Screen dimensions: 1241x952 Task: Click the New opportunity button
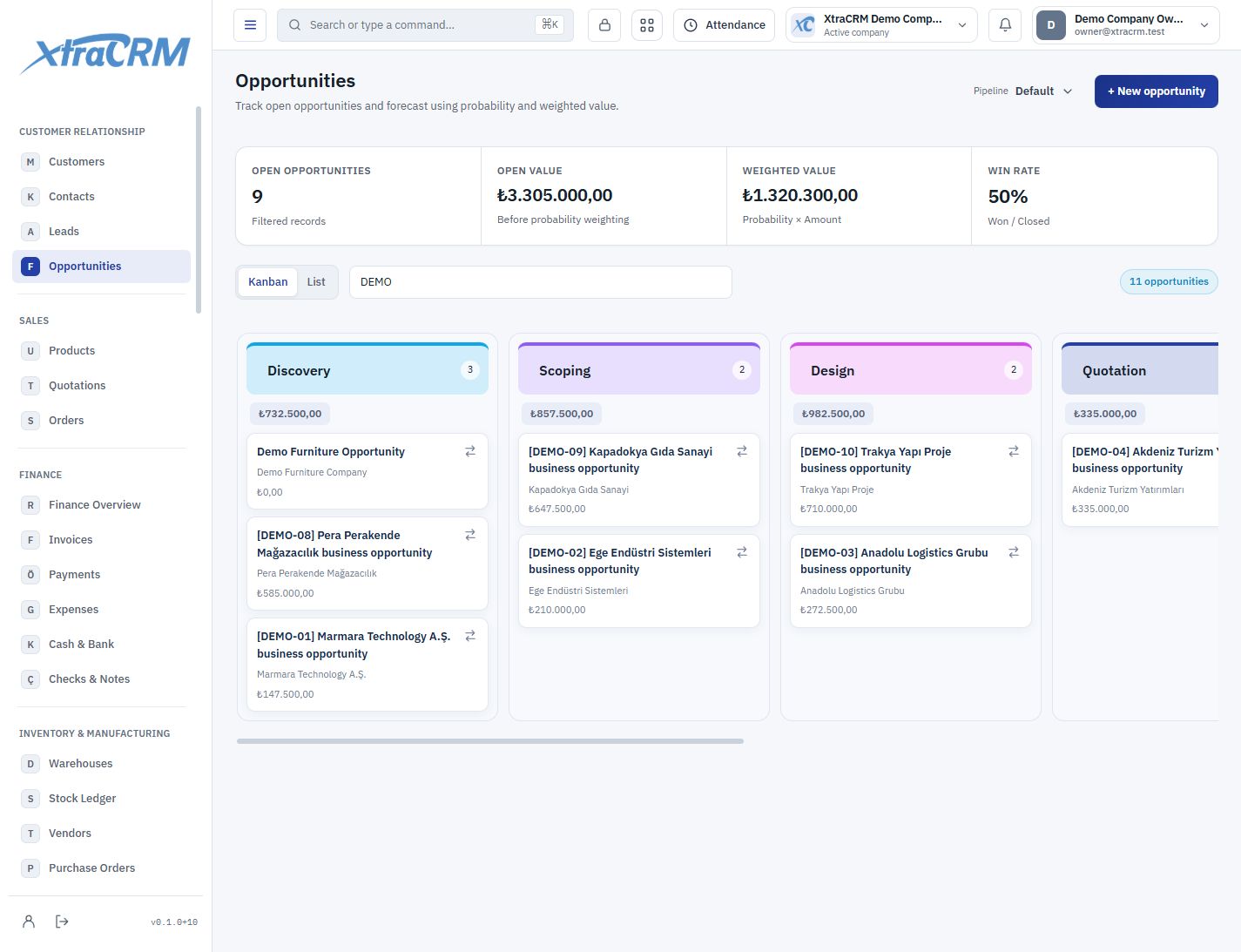point(1156,91)
